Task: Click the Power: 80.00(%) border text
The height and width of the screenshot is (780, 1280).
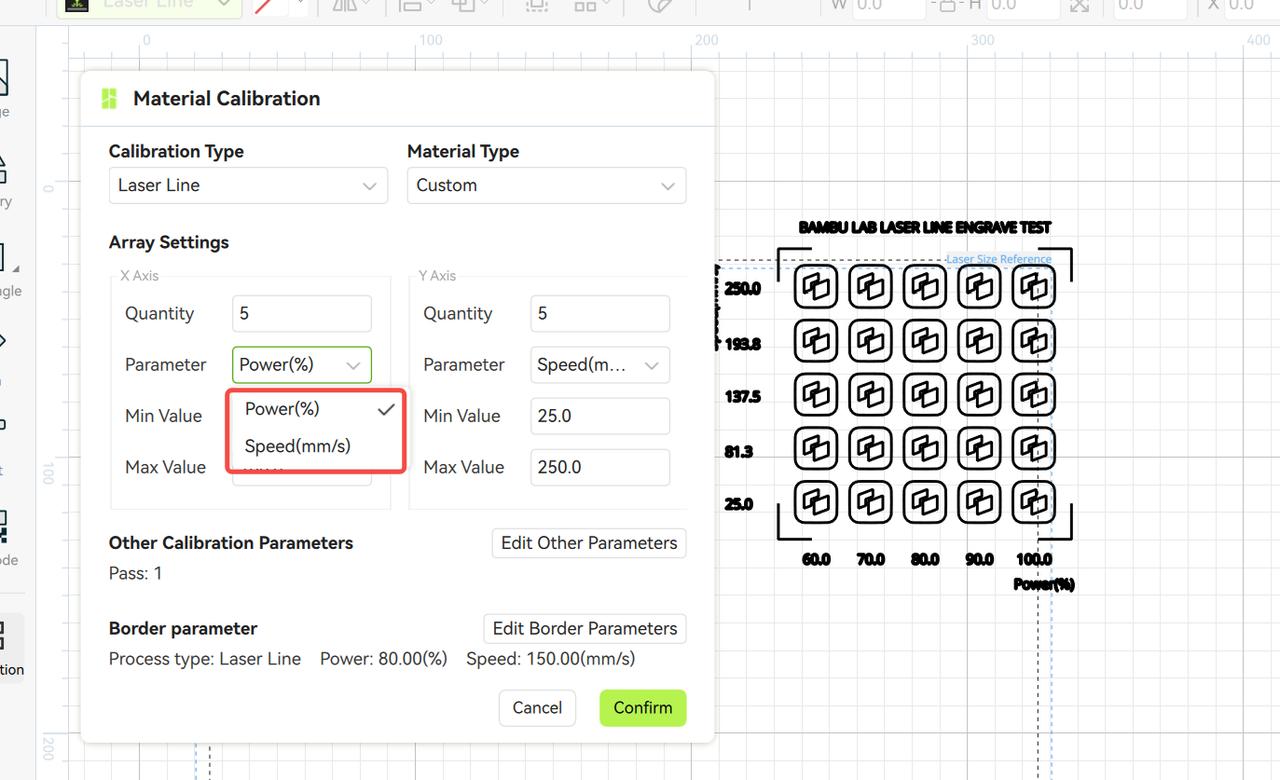Action: pos(384,659)
